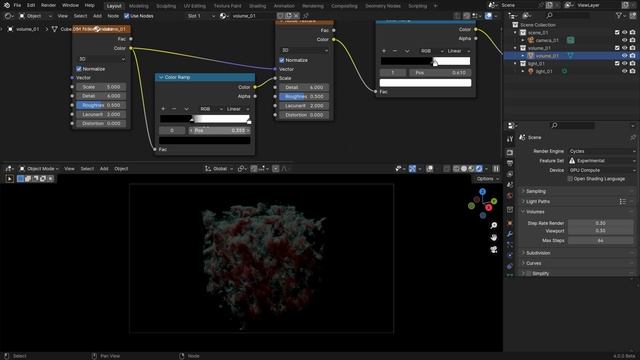Toggle the camera view icon in viewport
This screenshot has height=360, width=640.
[494, 250]
